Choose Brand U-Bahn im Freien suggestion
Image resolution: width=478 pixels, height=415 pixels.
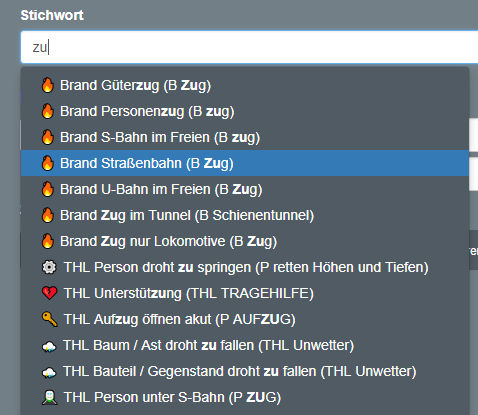(x=245, y=189)
